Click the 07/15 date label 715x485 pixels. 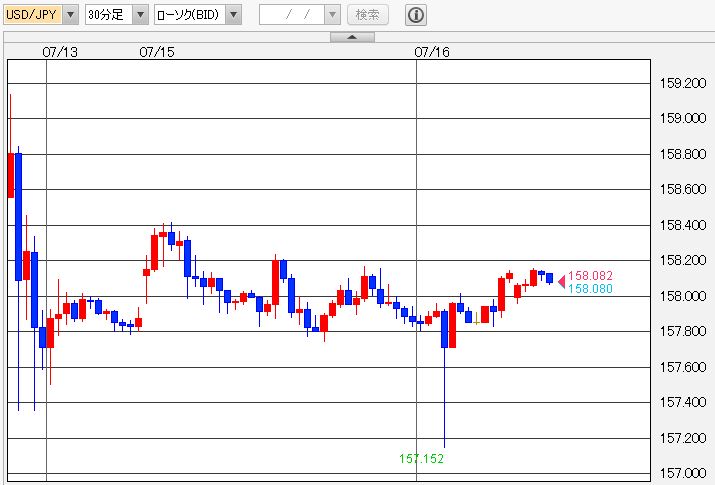point(157,52)
